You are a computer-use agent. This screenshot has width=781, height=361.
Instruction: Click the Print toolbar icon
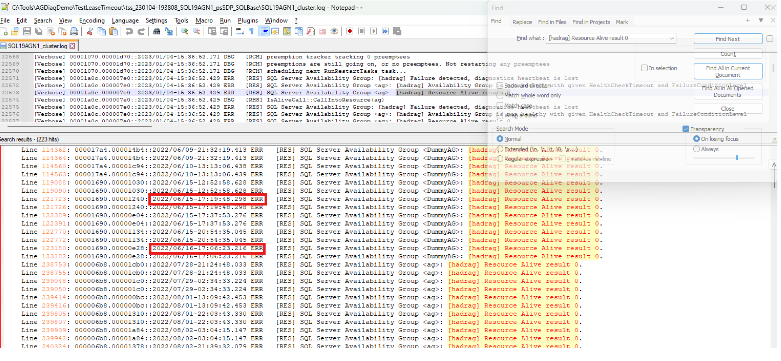click(x=74, y=31)
